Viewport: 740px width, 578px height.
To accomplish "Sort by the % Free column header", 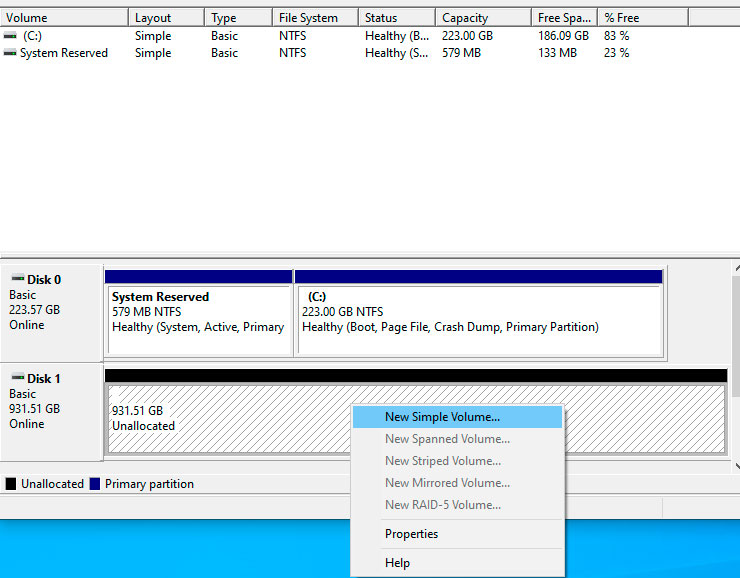I will [643, 18].
